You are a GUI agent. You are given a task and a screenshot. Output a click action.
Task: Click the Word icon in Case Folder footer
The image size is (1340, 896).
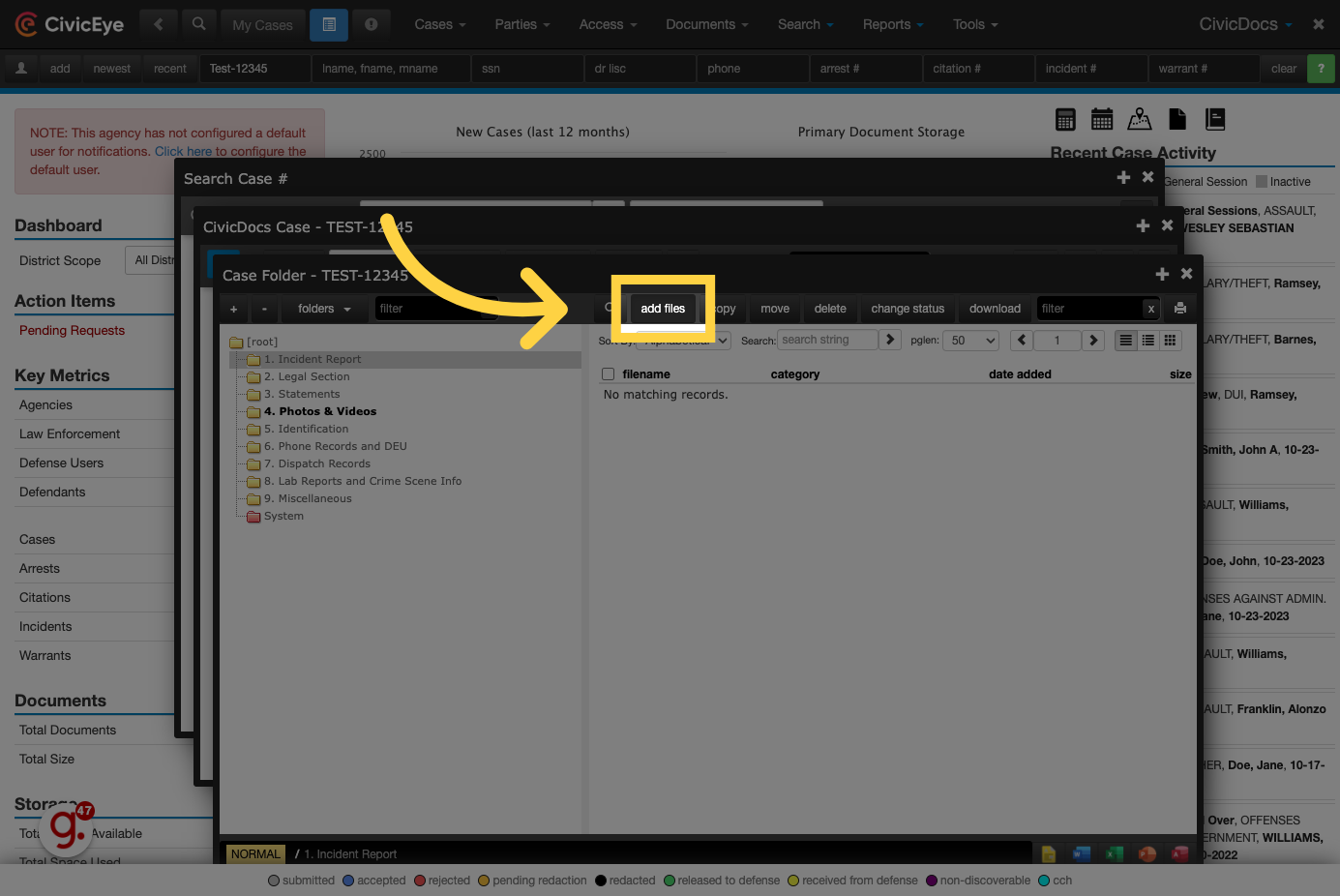[x=1082, y=853]
